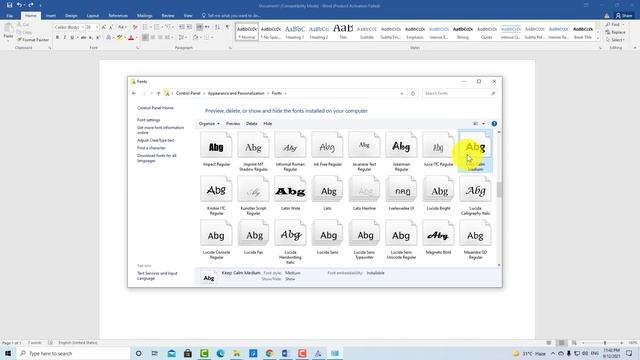Select the Leelawadee UI font icon
Screen dimensions: 640x360
401,189
